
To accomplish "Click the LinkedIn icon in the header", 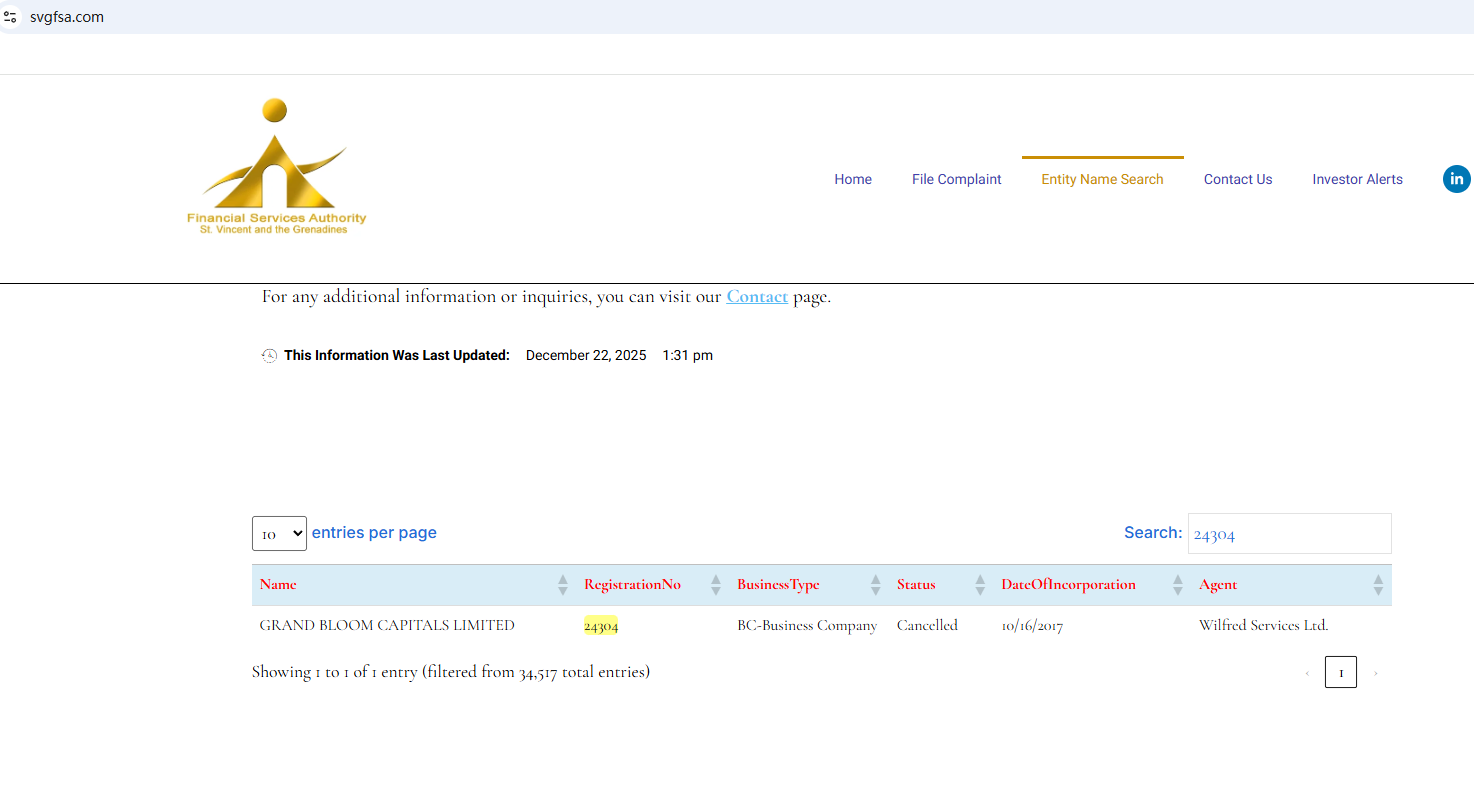I will [1456, 179].
